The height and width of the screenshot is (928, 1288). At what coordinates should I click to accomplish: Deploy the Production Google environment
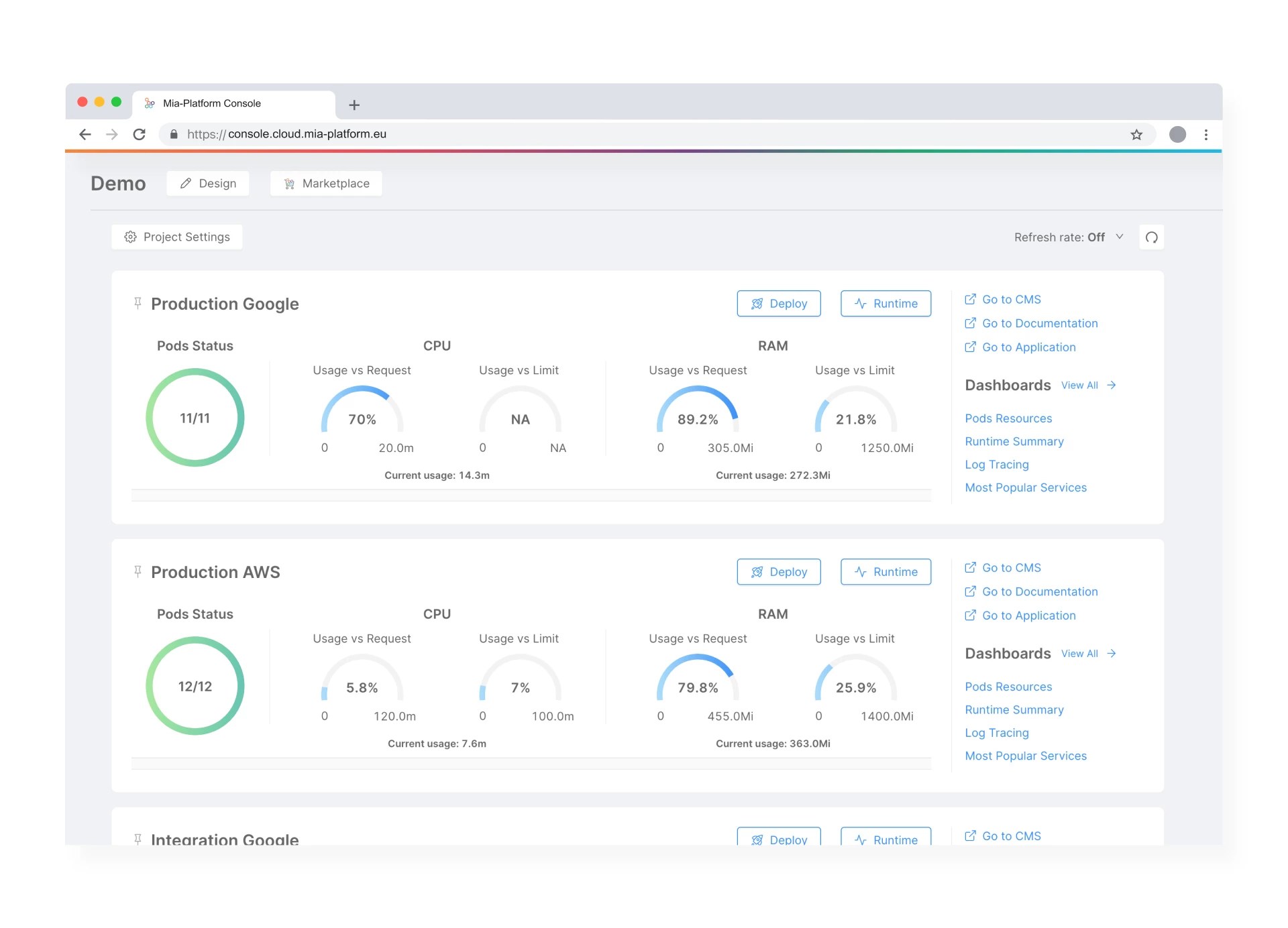tap(778, 304)
